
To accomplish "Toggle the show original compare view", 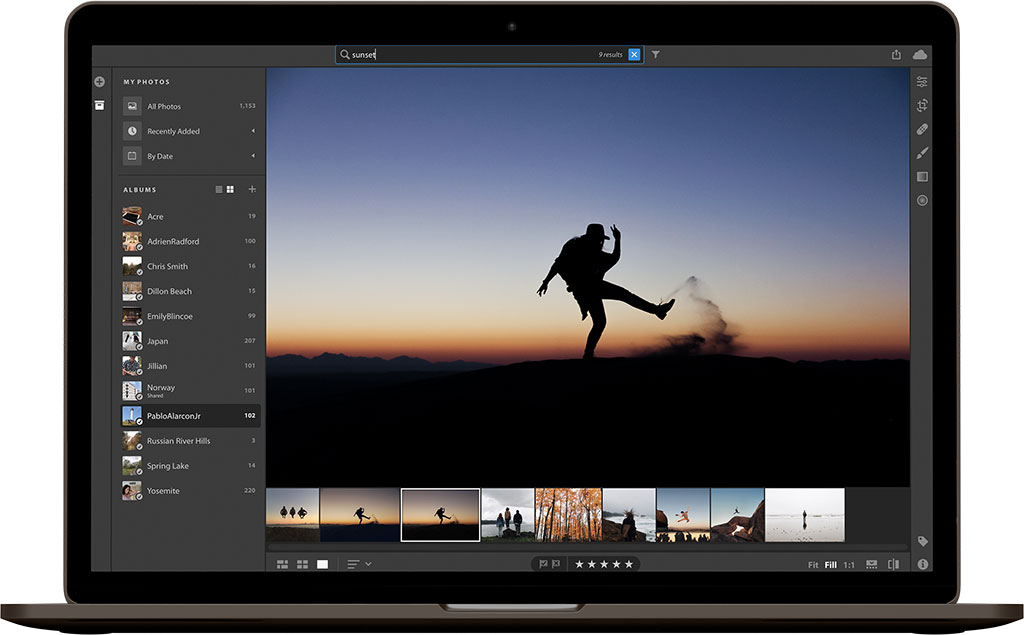I will pyautogui.click(x=893, y=565).
